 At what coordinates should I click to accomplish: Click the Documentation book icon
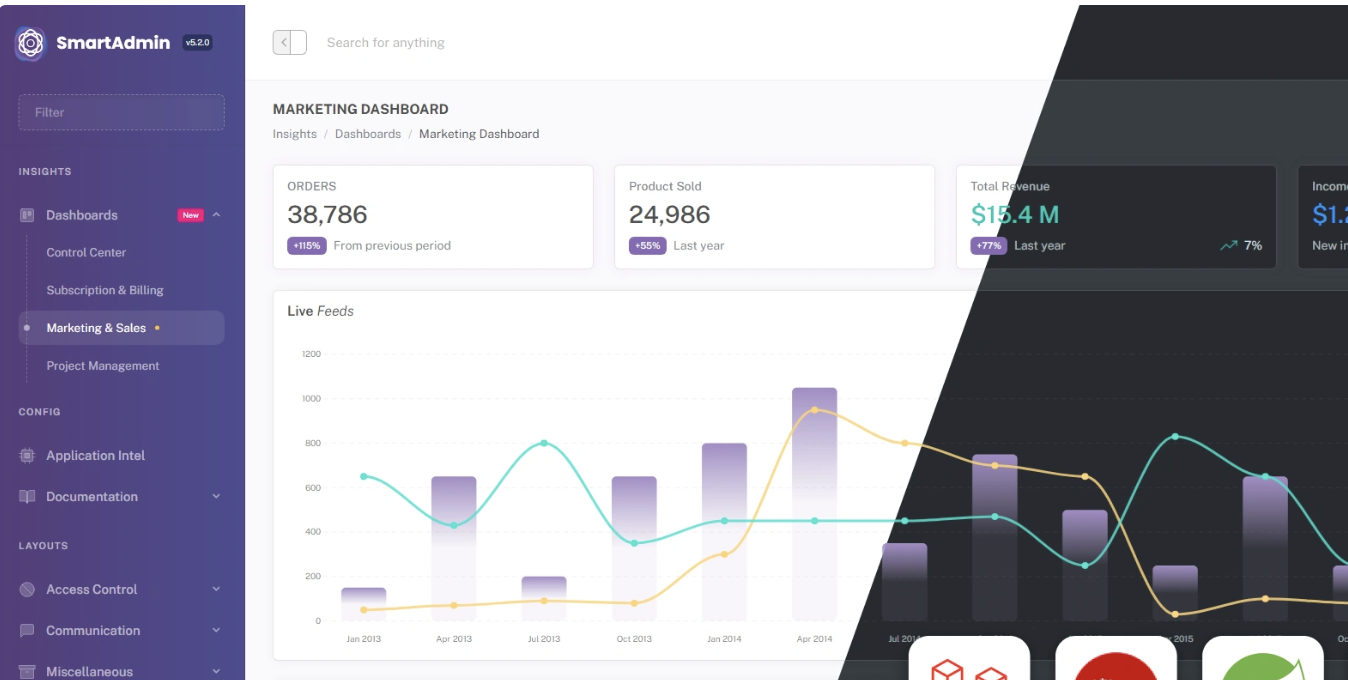pos(27,496)
